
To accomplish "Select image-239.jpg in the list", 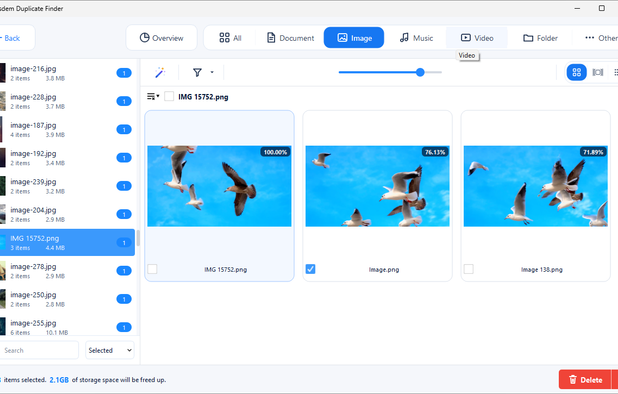I will tap(67, 186).
